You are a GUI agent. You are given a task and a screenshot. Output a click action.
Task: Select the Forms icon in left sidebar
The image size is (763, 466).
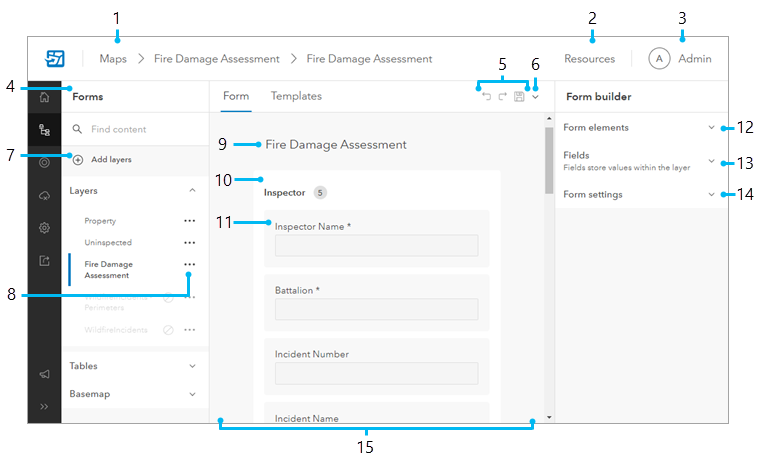[44, 130]
